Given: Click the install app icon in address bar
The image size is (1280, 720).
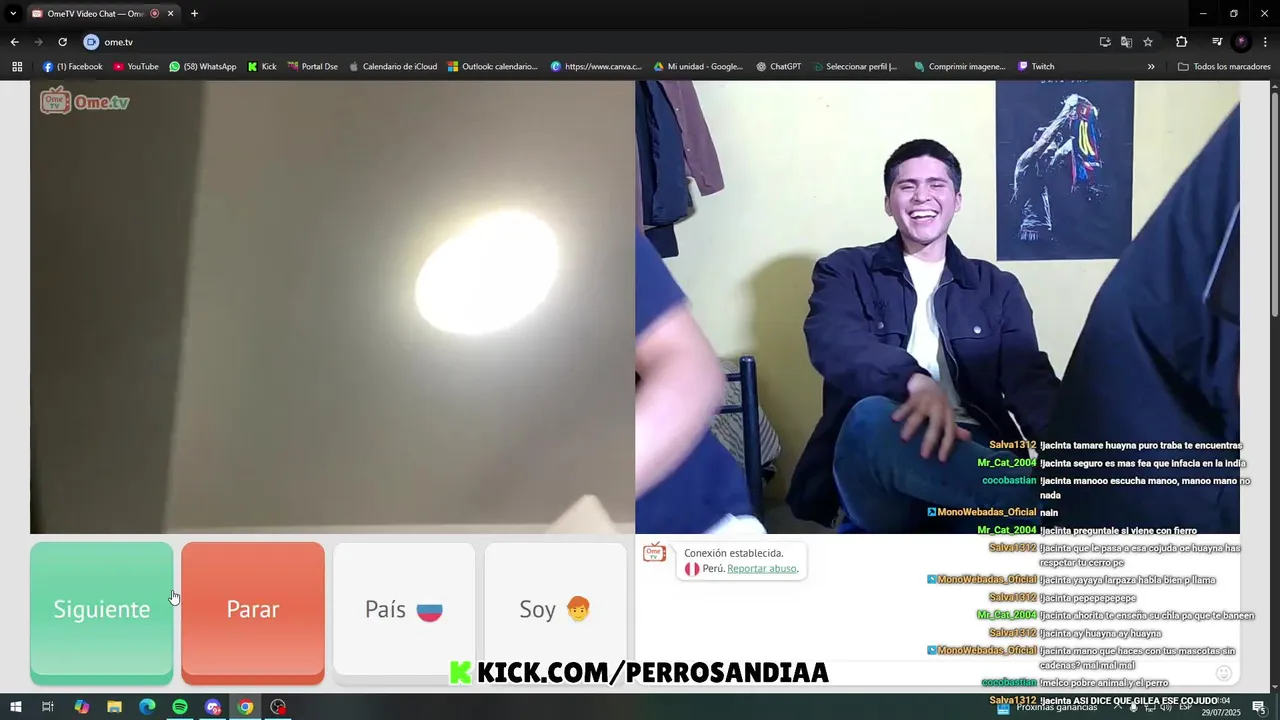Looking at the screenshot, I should [x=1105, y=42].
